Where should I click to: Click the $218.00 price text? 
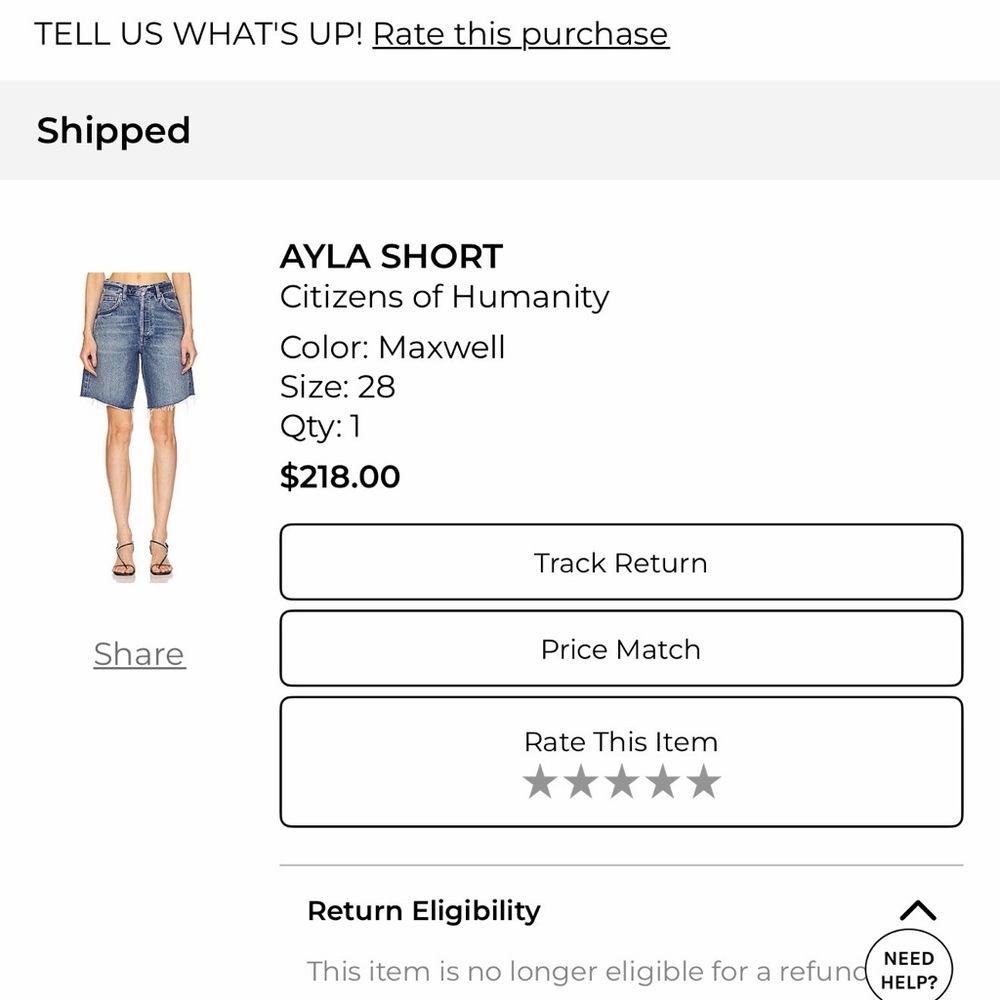[340, 476]
